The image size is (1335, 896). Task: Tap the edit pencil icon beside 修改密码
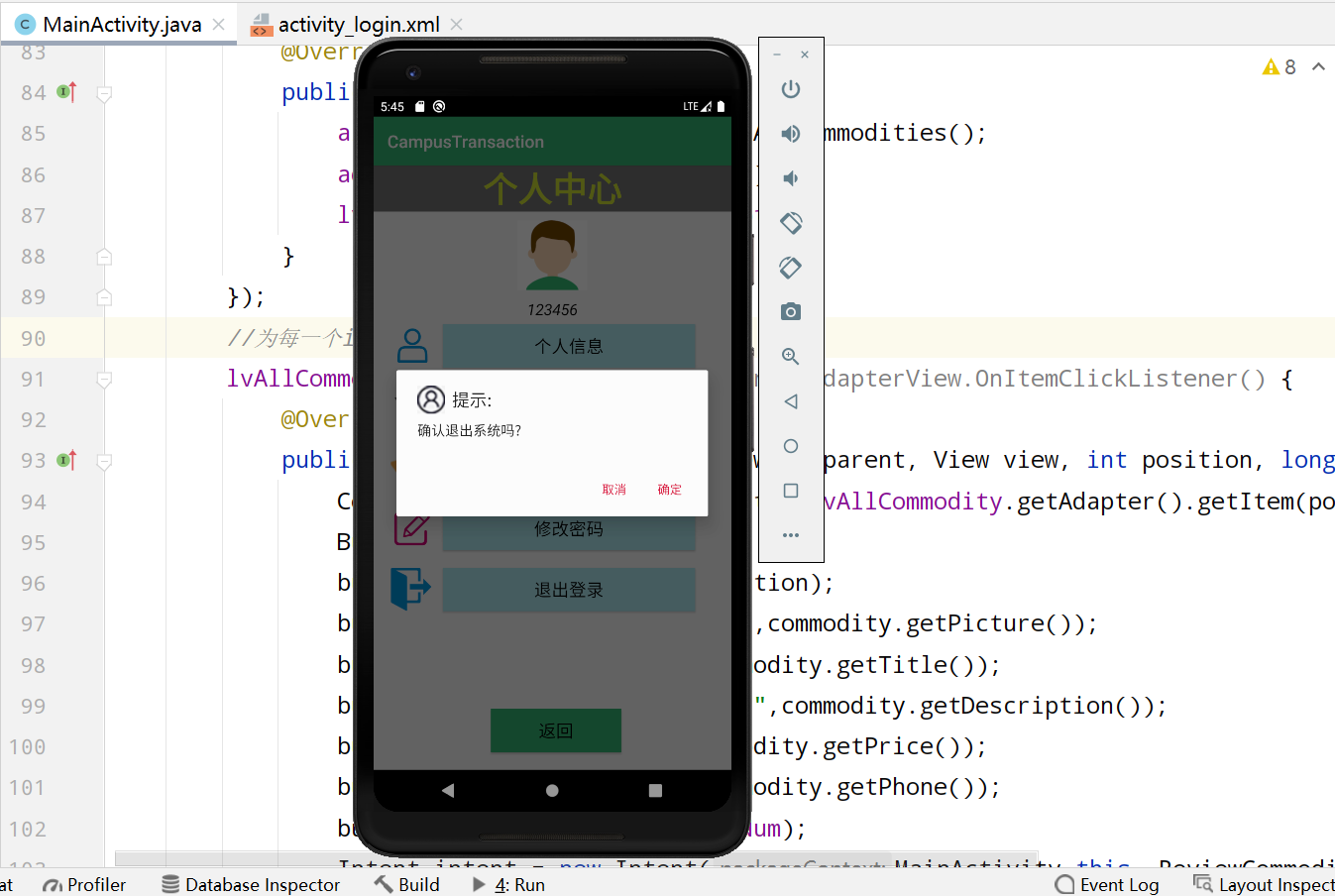(411, 529)
